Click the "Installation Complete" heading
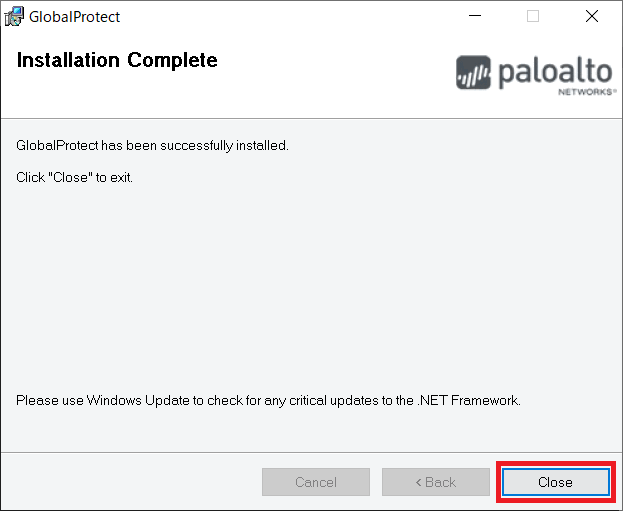Screen dimensions: 623x511 (x=117, y=61)
